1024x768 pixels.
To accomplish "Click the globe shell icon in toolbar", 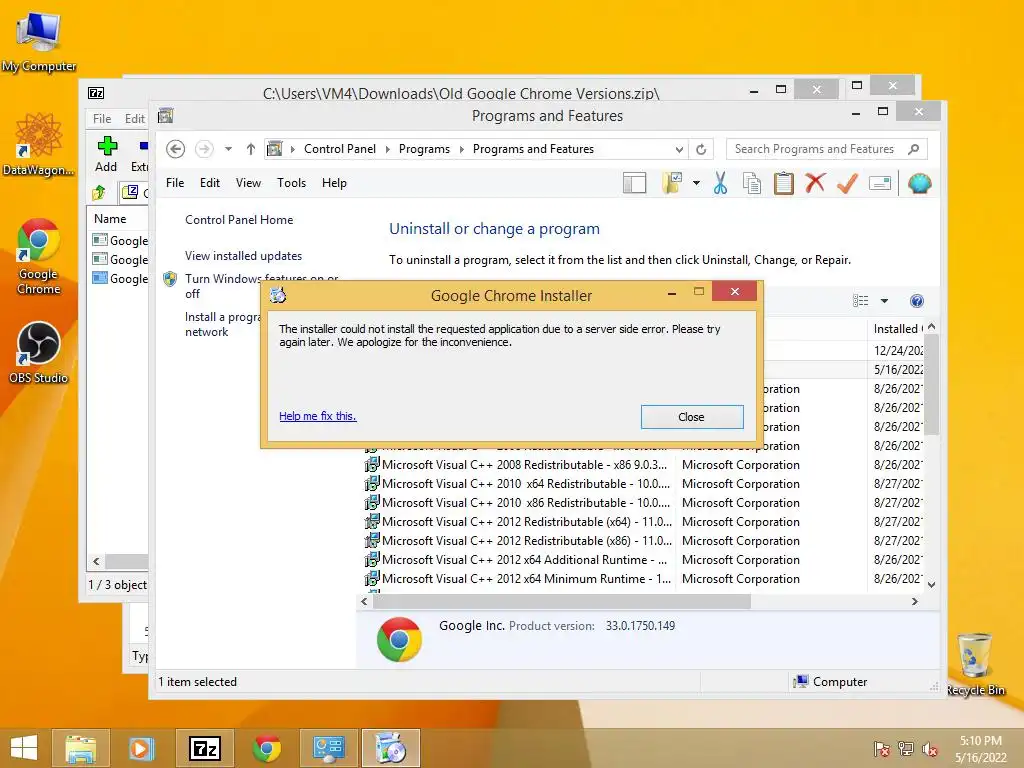I will [x=920, y=184].
